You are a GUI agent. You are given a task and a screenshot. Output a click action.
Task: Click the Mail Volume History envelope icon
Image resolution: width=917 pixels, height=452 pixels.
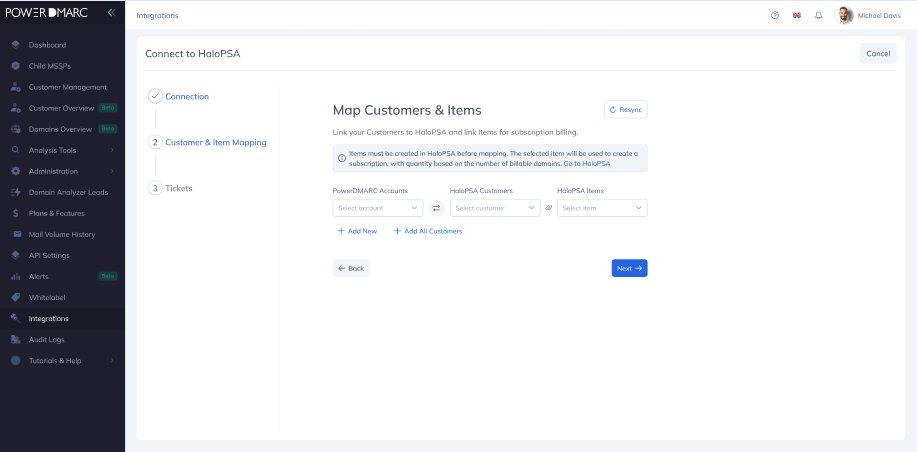coord(17,234)
